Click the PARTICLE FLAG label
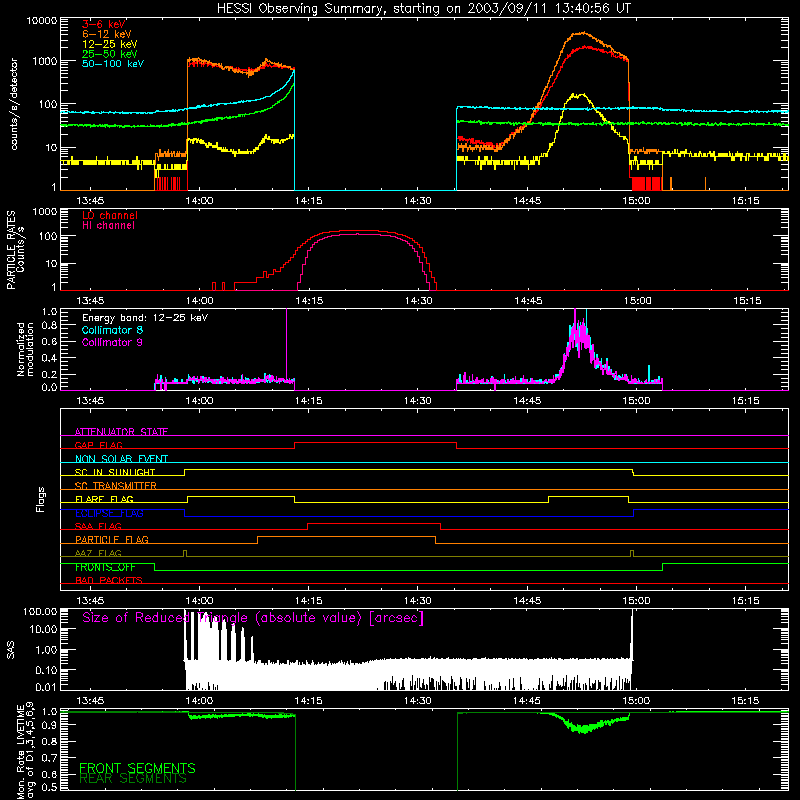This screenshot has height=800, width=800. (x=112, y=539)
